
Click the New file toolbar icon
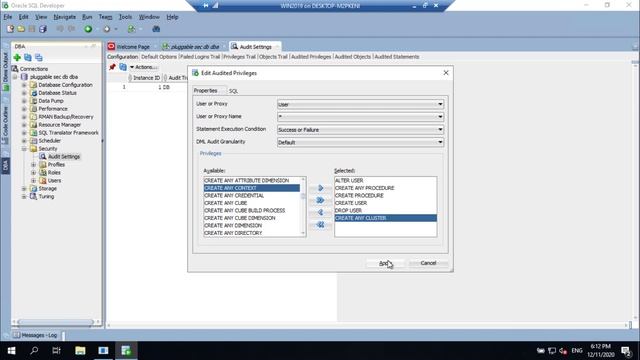click(10, 29)
